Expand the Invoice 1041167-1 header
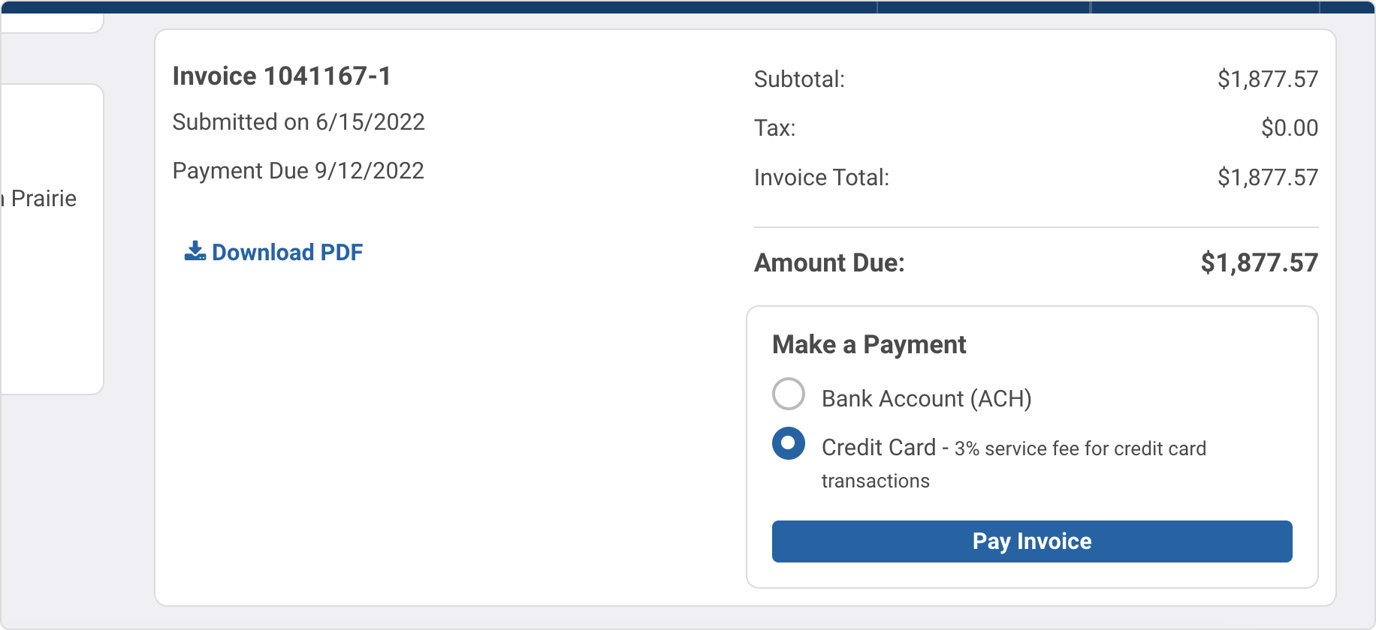Screen dimensions: 1376x630 click(x=283, y=75)
